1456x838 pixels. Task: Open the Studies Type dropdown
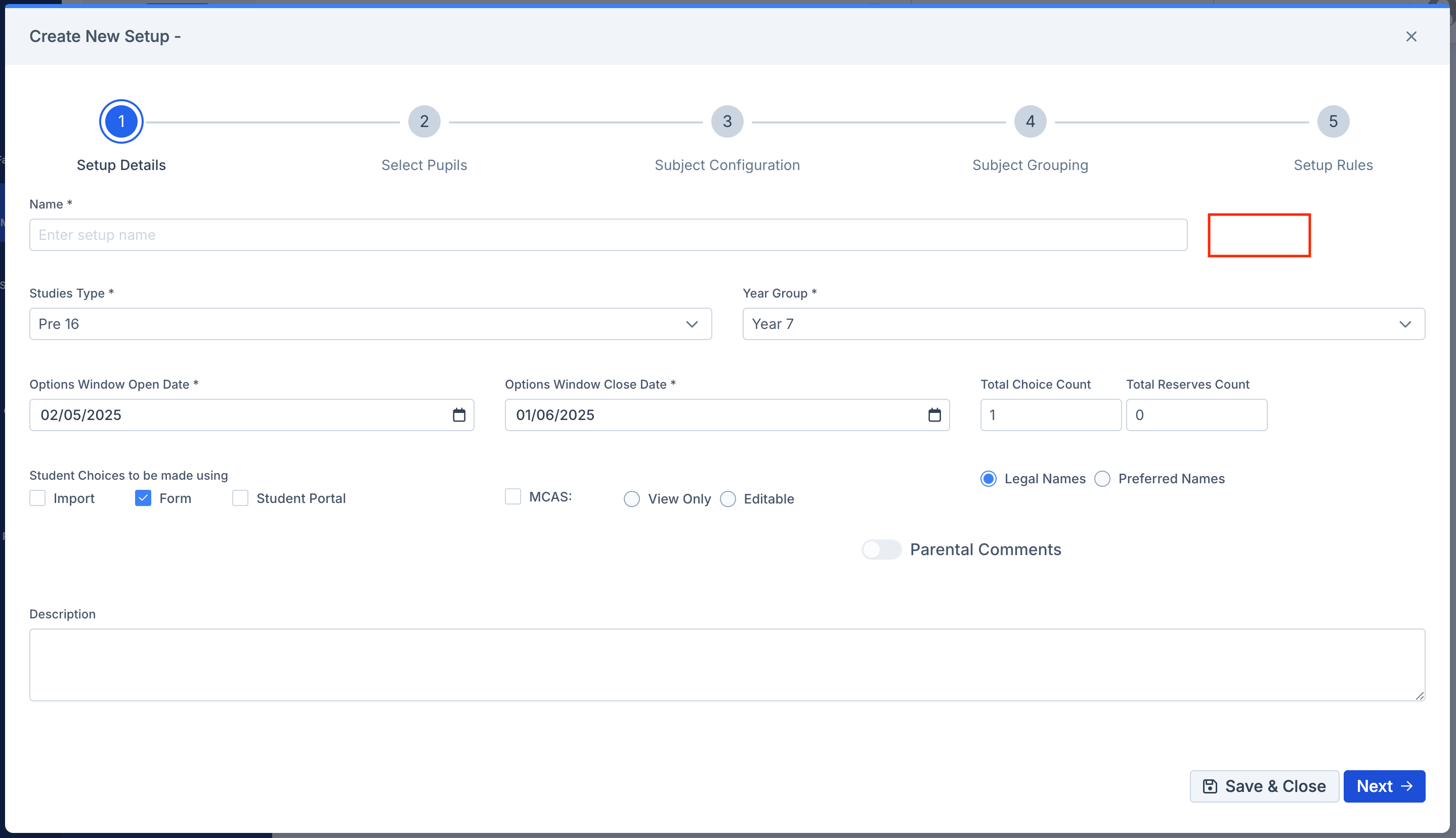pyautogui.click(x=692, y=323)
